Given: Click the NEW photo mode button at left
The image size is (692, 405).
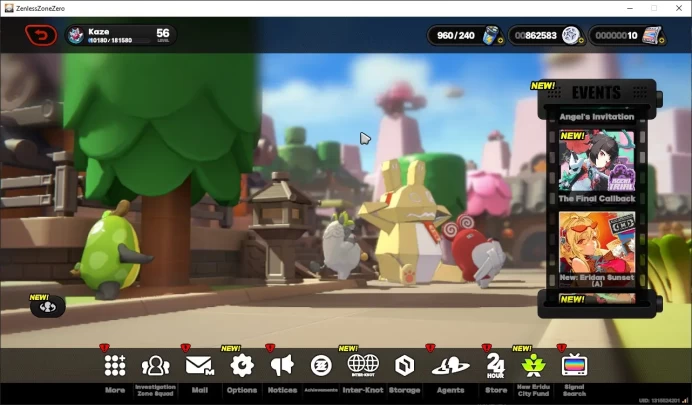Looking at the screenshot, I should click(x=48, y=307).
